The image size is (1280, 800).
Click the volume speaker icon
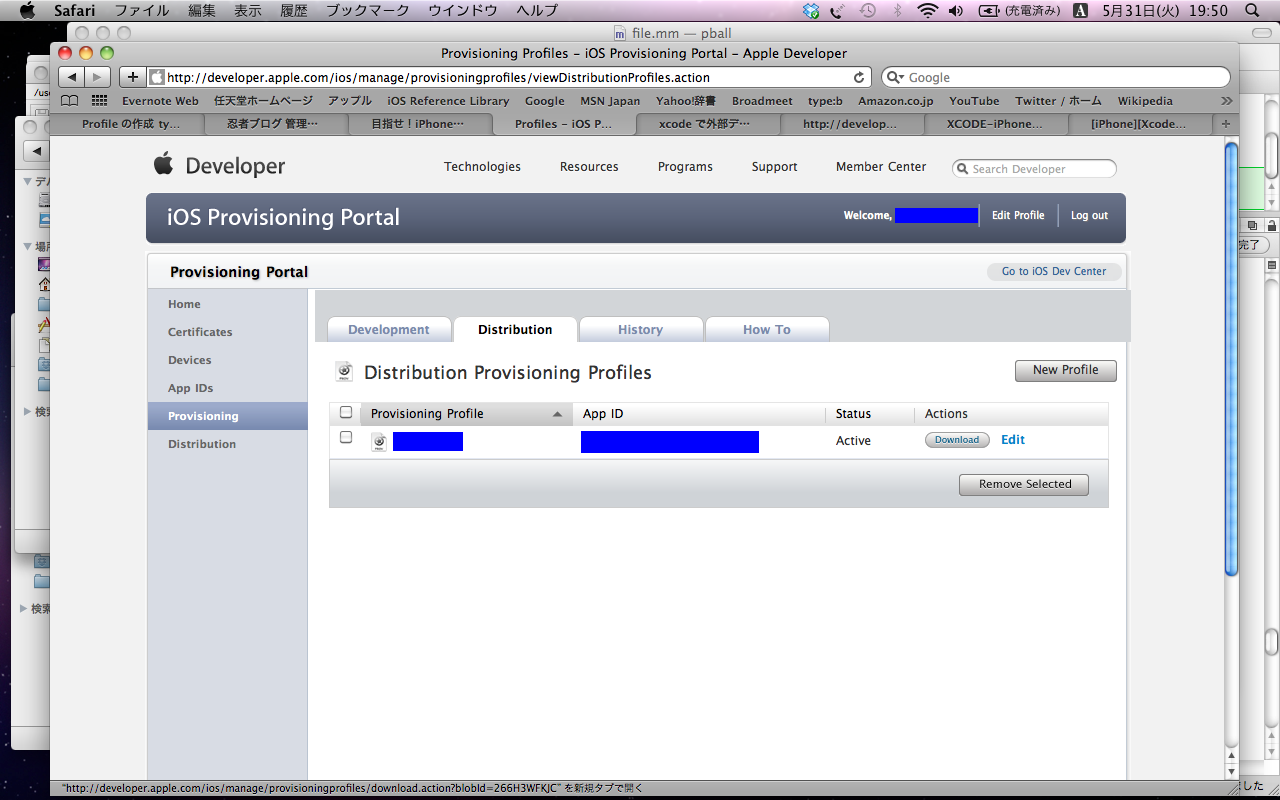956,11
